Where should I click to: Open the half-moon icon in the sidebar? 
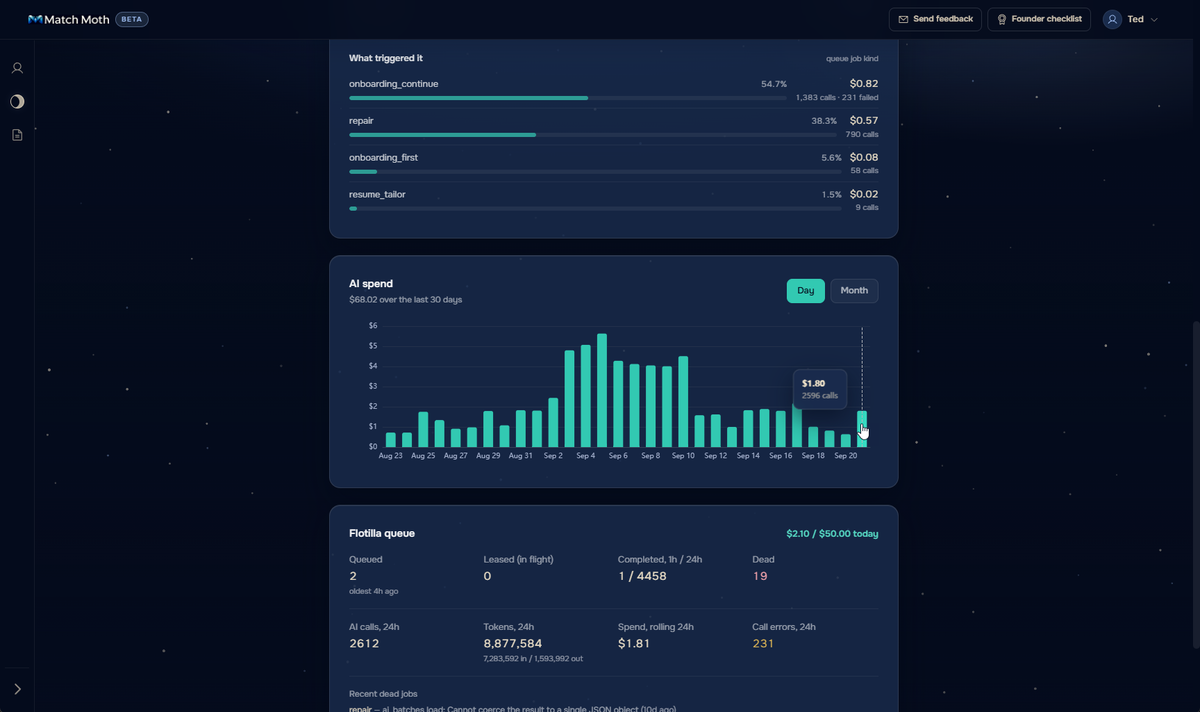tap(17, 101)
